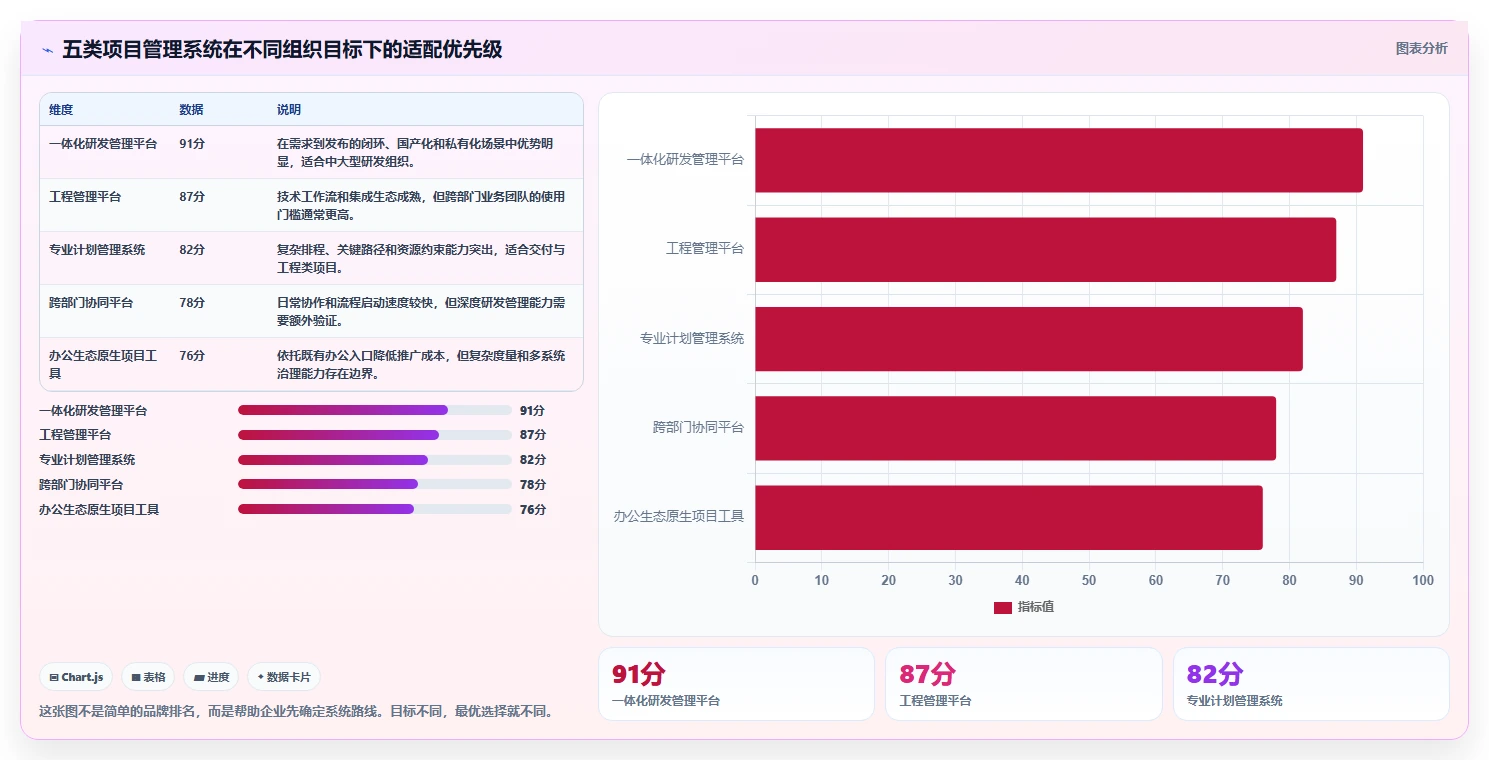Click the 一体化研发管理平台 y-axis label in the chart
Viewport: 1489px width, 760px height.
685,160
